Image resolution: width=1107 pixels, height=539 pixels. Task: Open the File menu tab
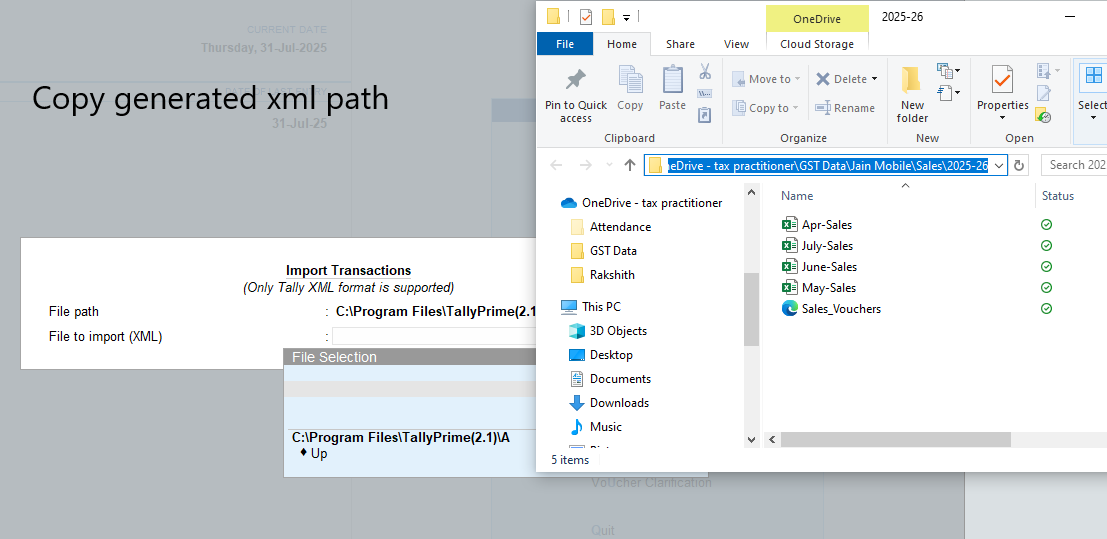point(565,44)
